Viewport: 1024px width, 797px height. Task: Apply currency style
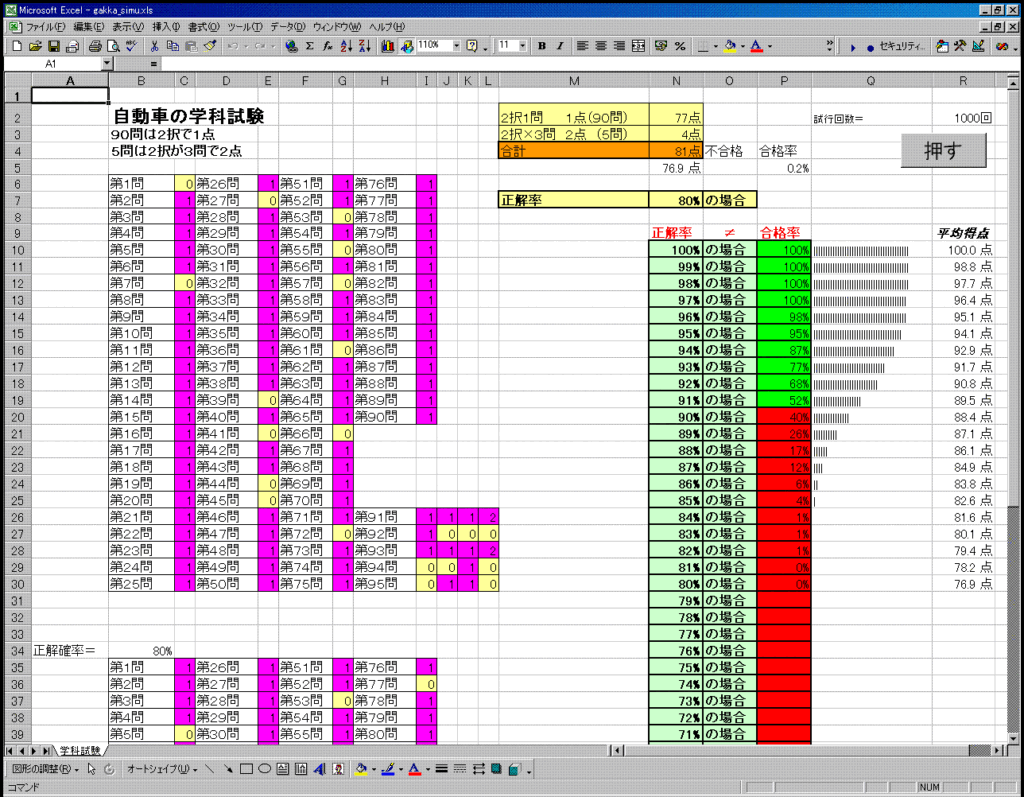pyautogui.click(x=661, y=46)
